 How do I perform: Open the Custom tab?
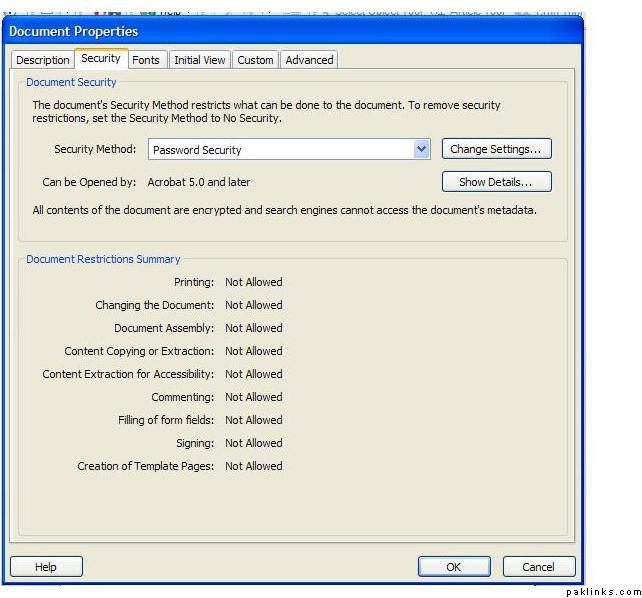tap(255, 60)
